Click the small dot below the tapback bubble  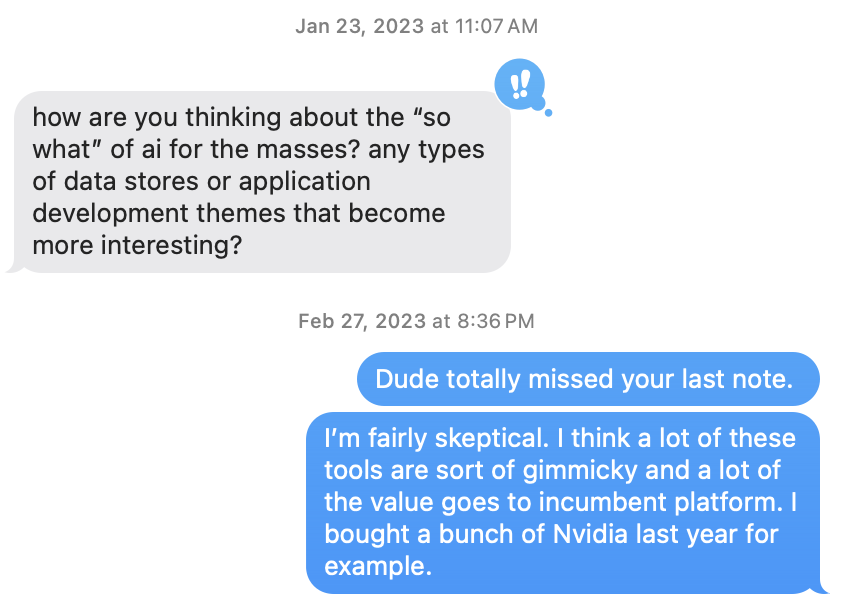pyautogui.click(x=548, y=113)
